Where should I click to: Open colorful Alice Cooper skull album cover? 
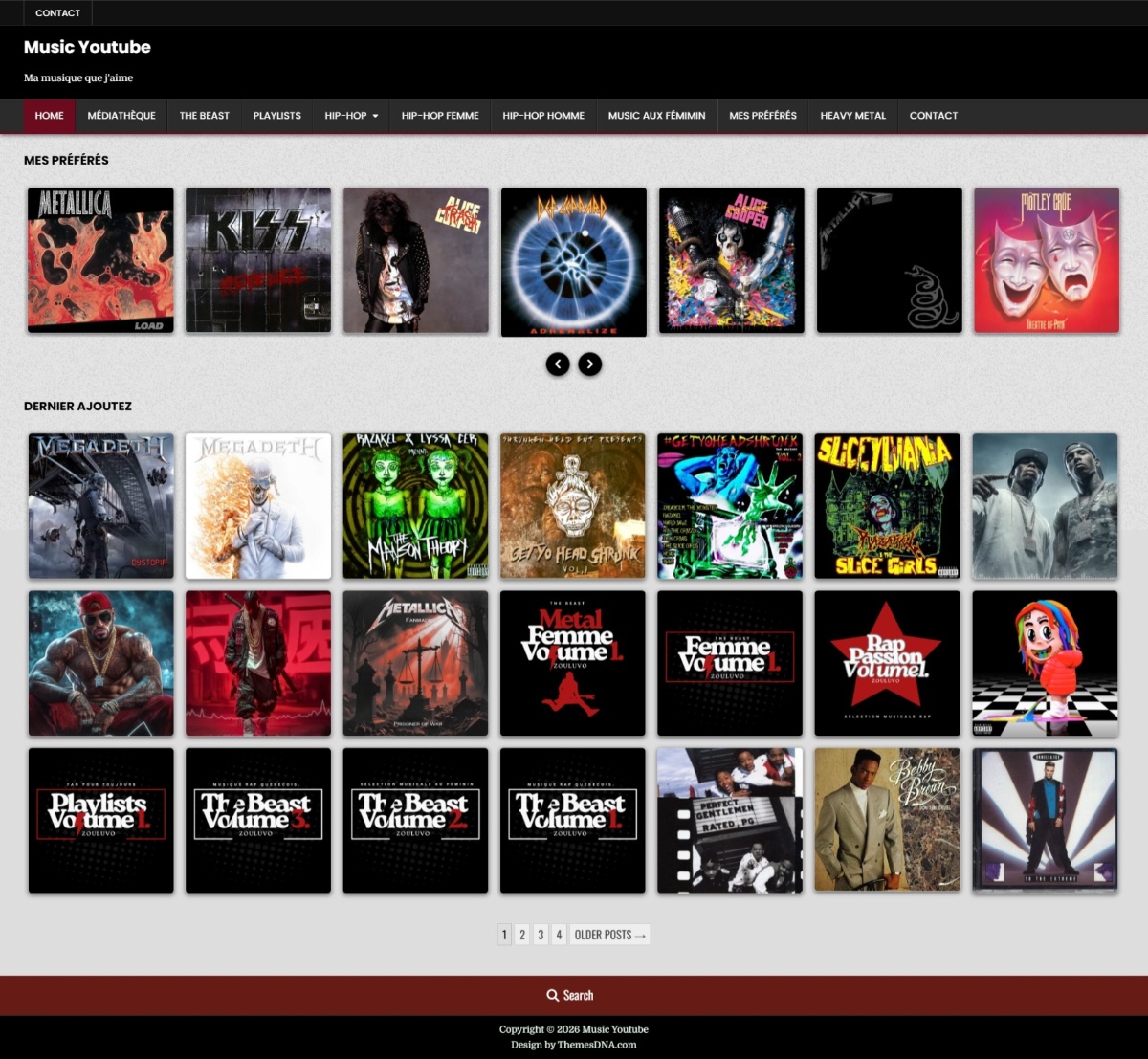(732, 260)
